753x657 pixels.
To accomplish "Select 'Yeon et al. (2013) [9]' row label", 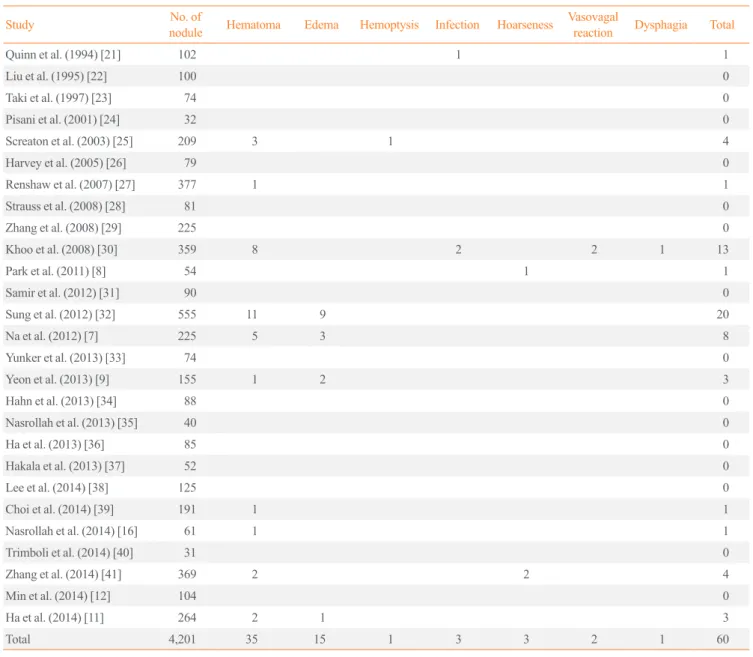I will pyautogui.click(x=58, y=379).
